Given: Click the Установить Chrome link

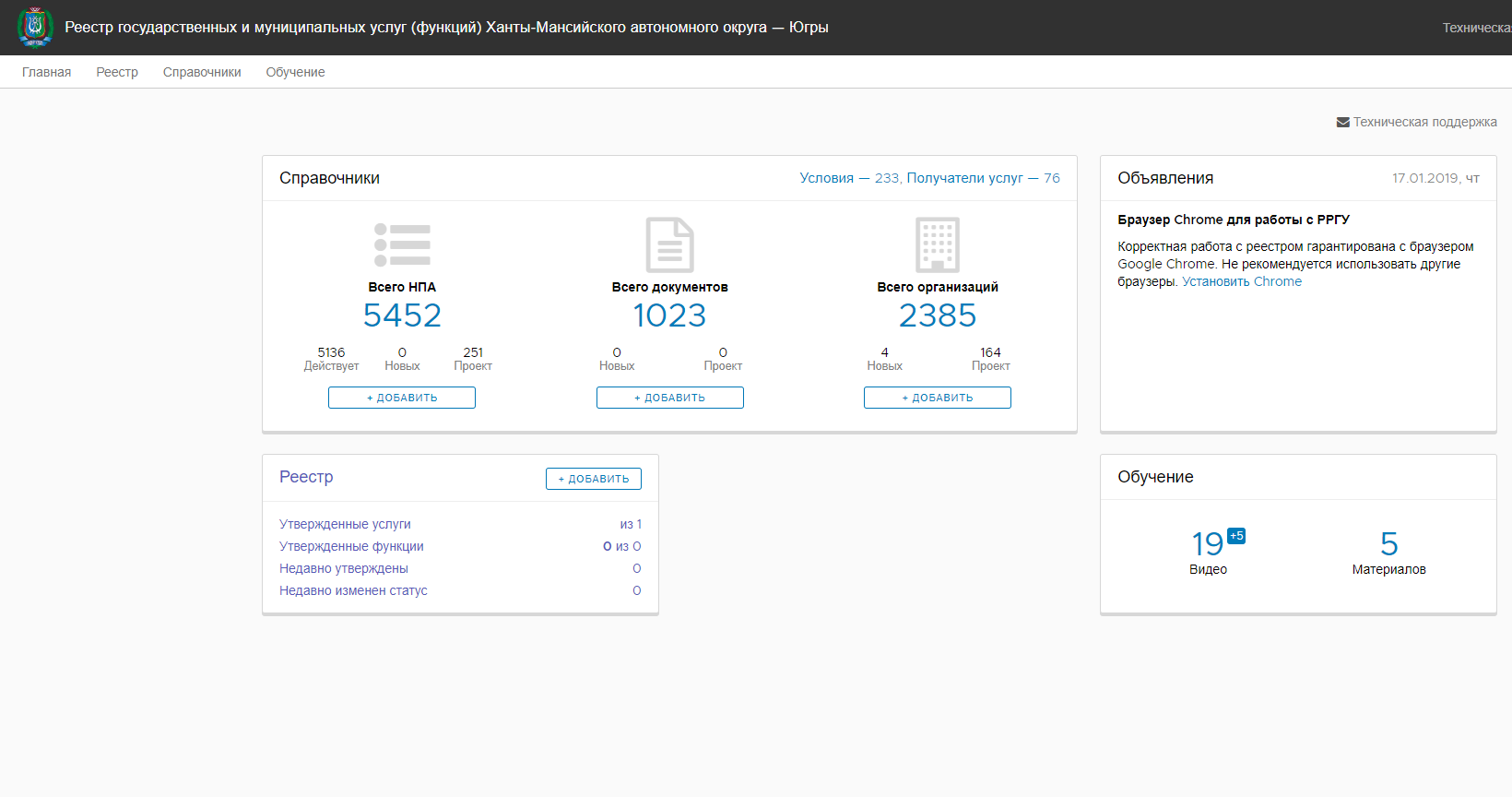Looking at the screenshot, I should click(x=1242, y=281).
